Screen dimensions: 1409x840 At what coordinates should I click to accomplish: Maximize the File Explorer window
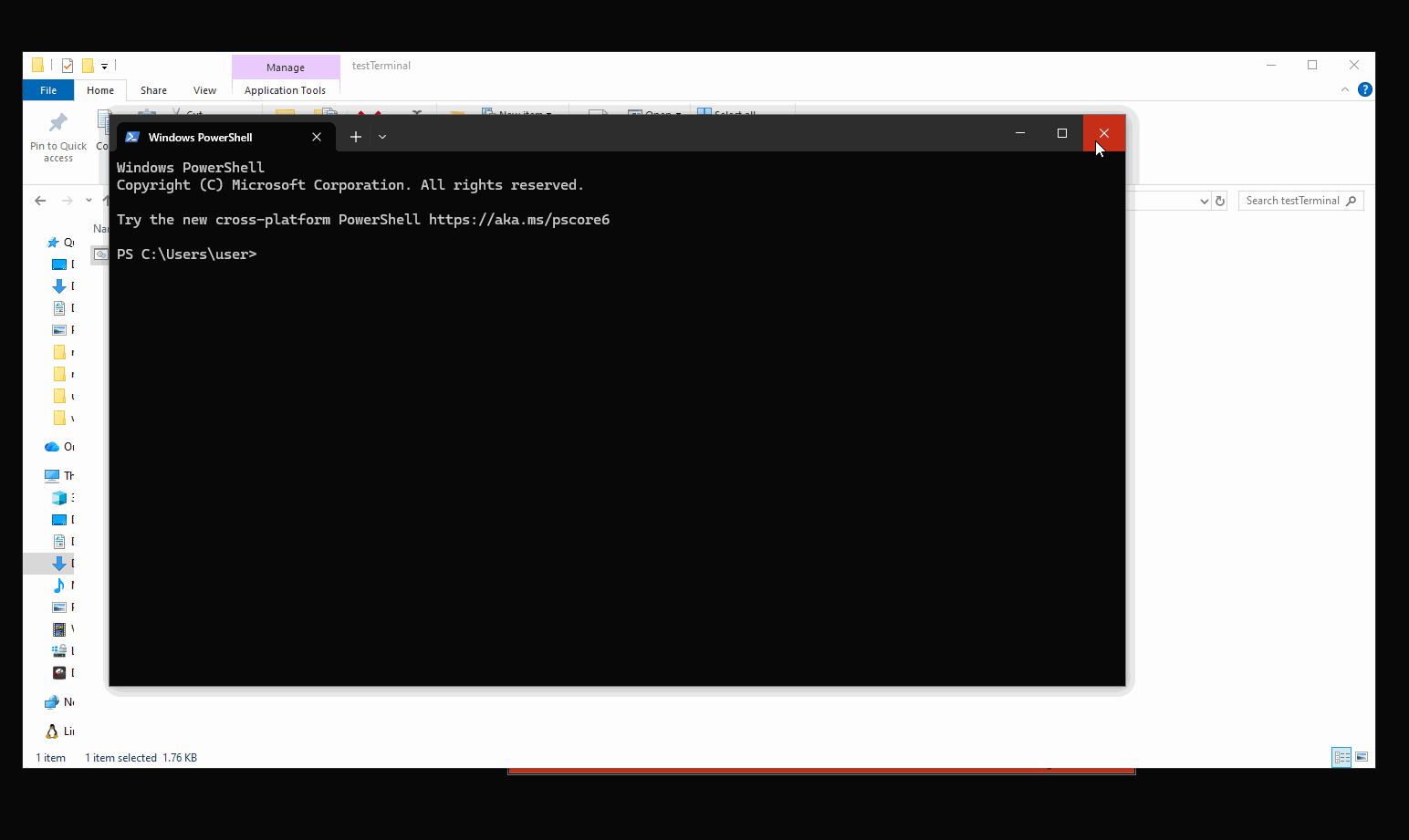(1312, 65)
